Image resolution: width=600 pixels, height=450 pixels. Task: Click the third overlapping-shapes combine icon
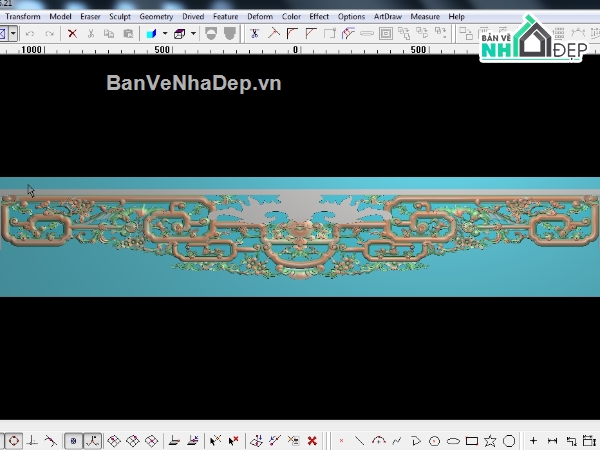point(441,34)
